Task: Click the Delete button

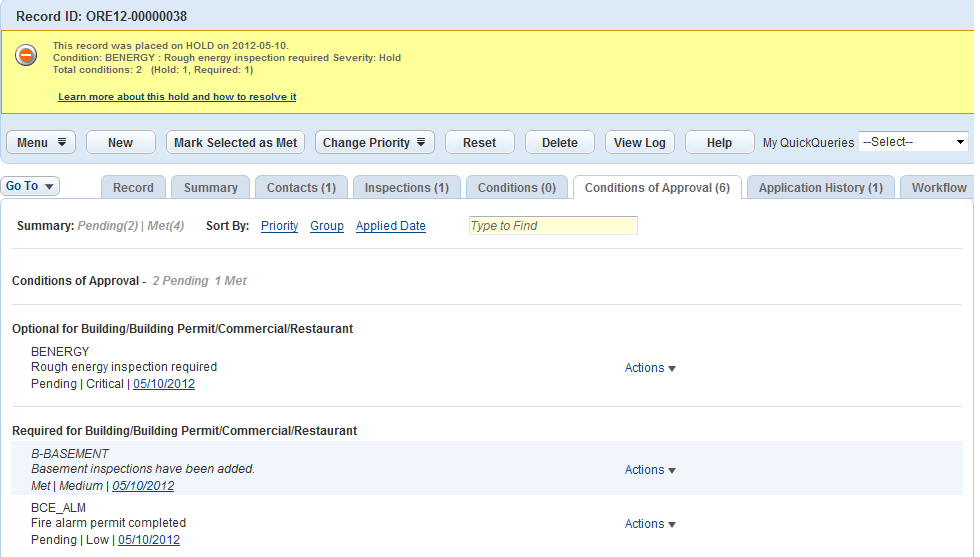Action: [559, 143]
